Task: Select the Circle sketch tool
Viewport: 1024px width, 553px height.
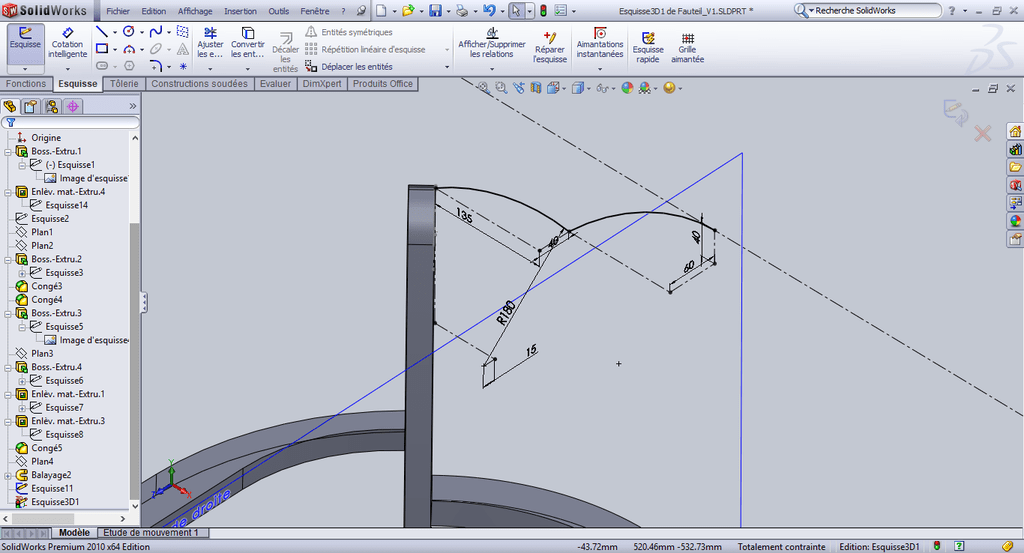Action: point(129,31)
